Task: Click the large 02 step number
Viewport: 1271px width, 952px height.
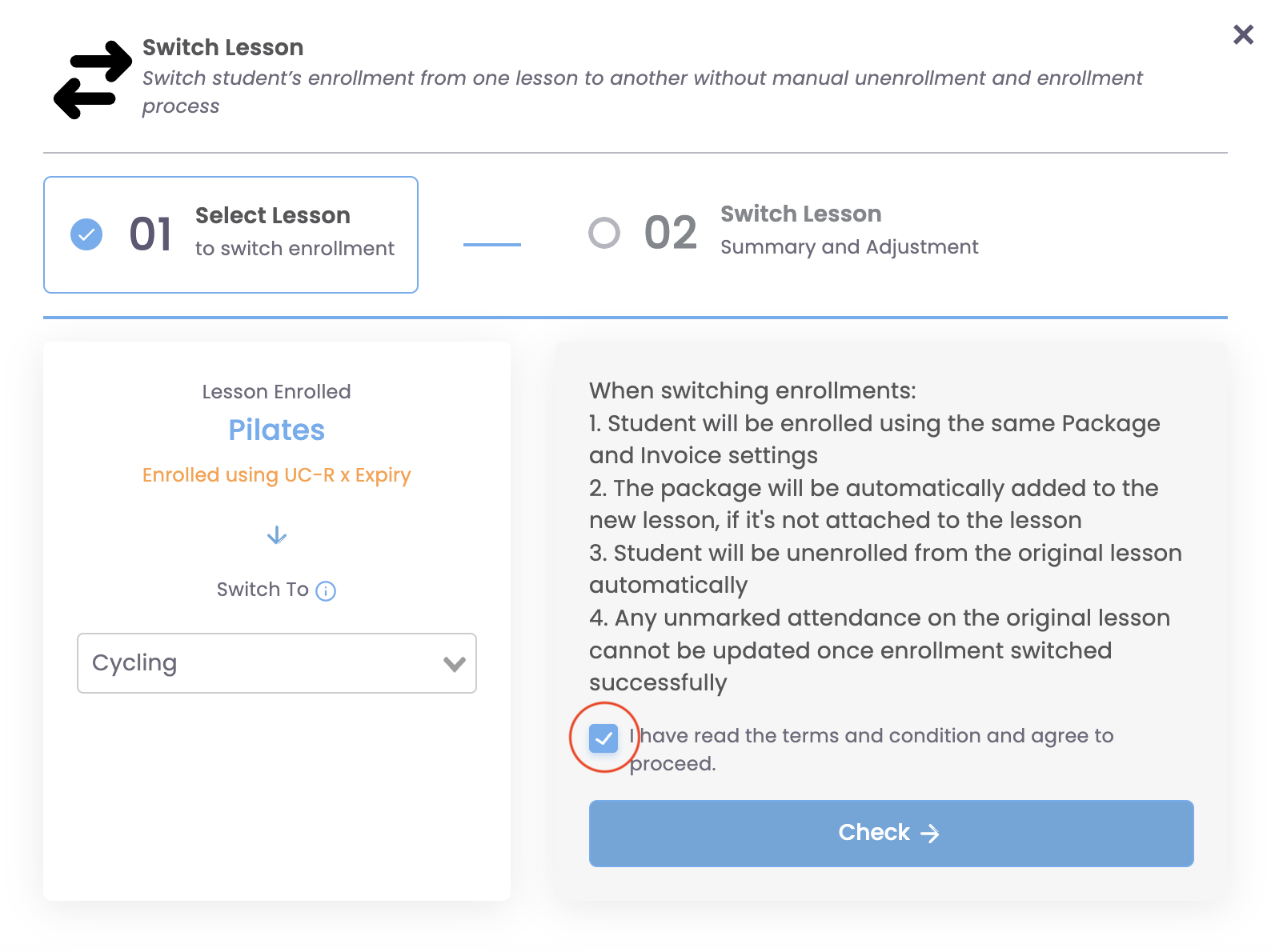Action: coord(671,233)
